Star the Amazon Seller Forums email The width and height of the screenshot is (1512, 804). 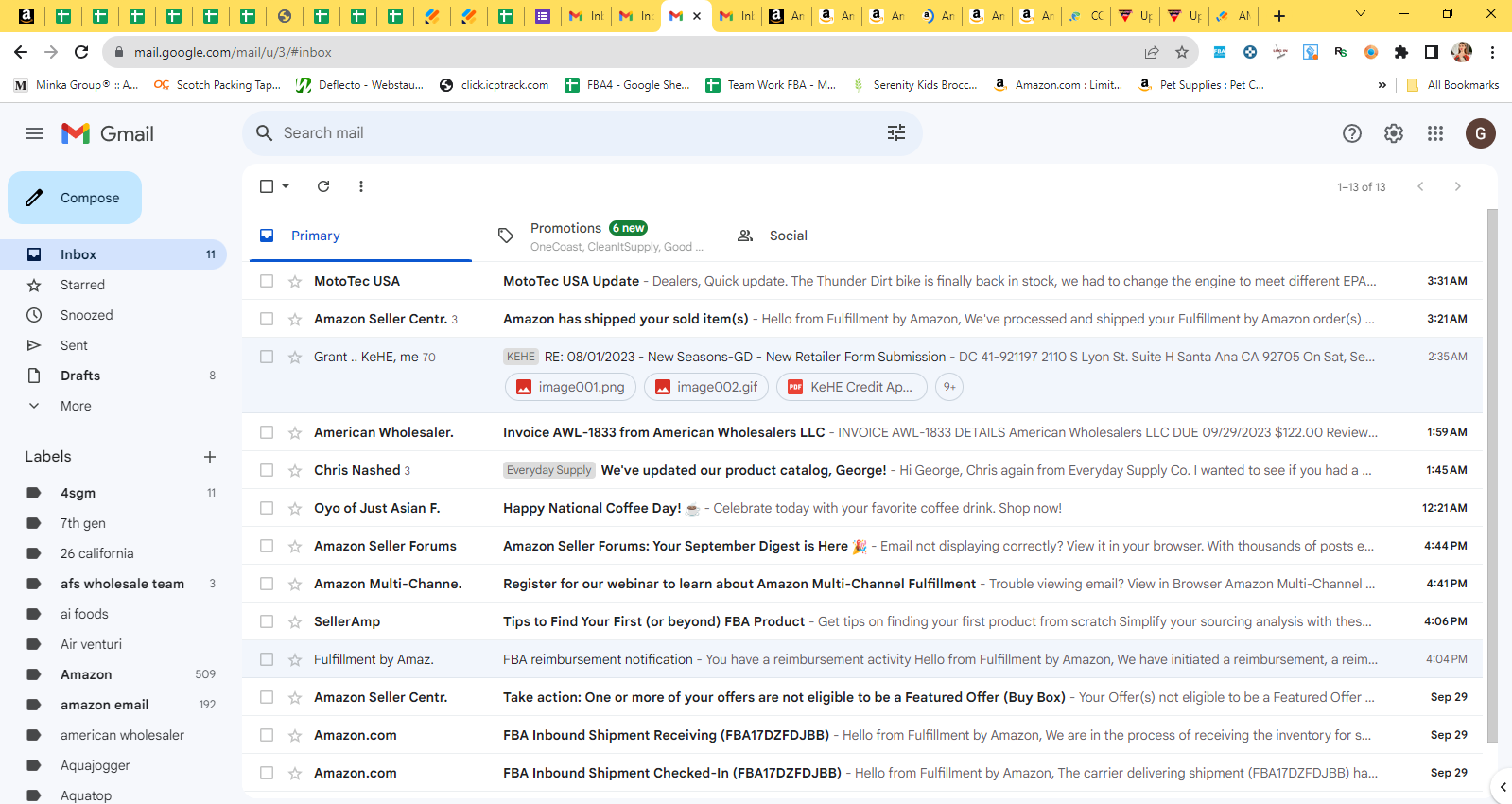tap(295, 546)
